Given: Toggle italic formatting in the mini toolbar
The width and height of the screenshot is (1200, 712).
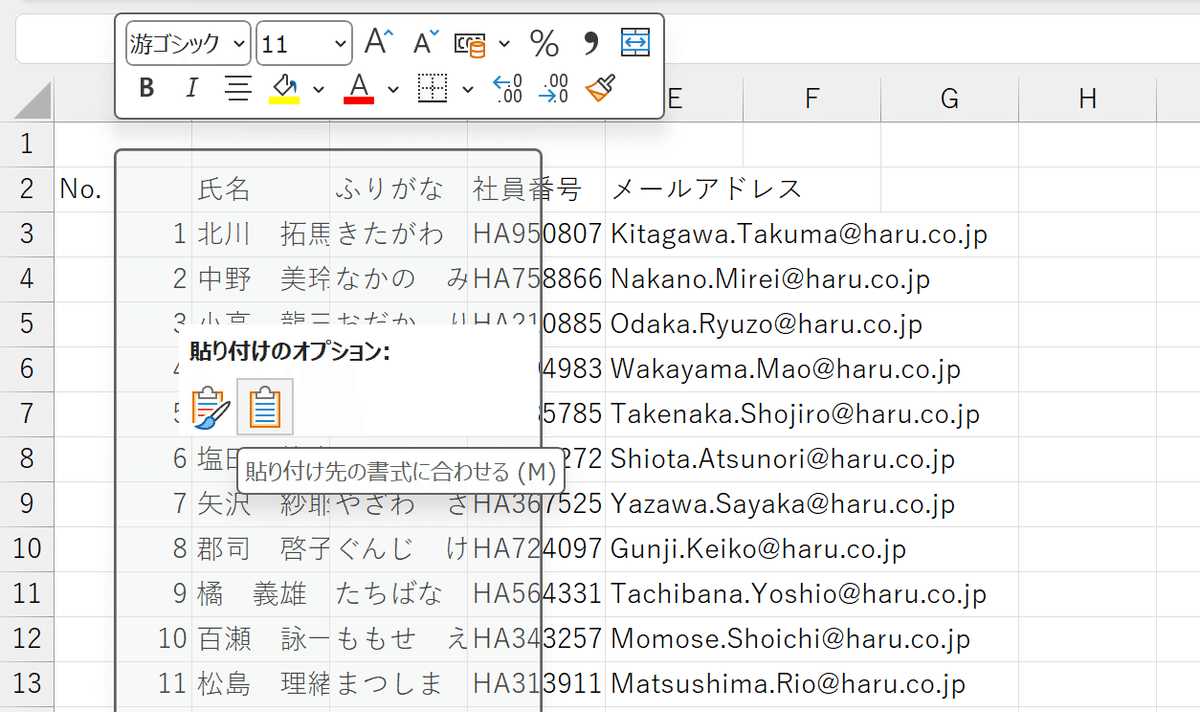Looking at the screenshot, I should pyautogui.click(x=190, y=88).
